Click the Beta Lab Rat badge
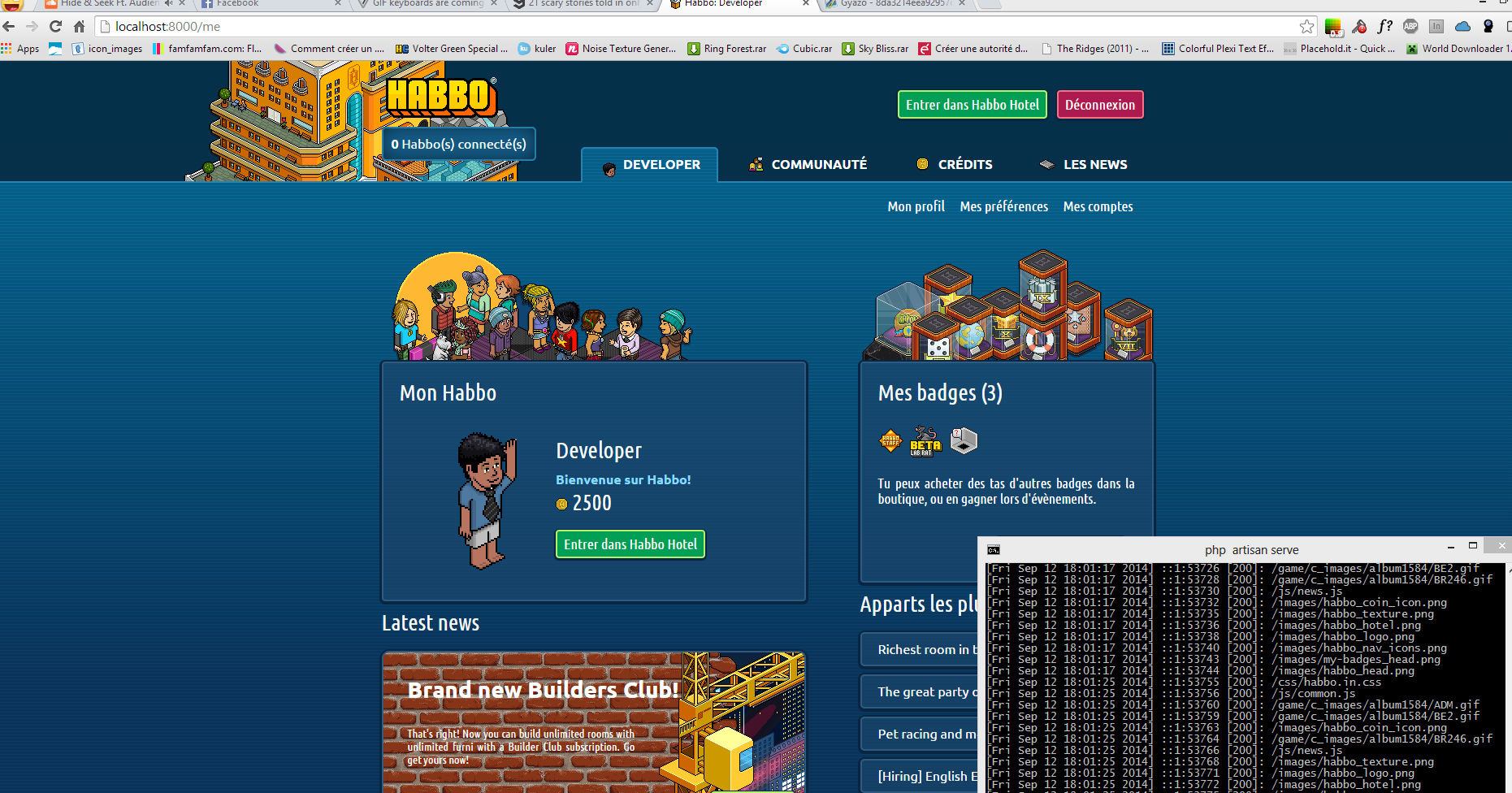1512x793 pixels. [x=925, y=441]
